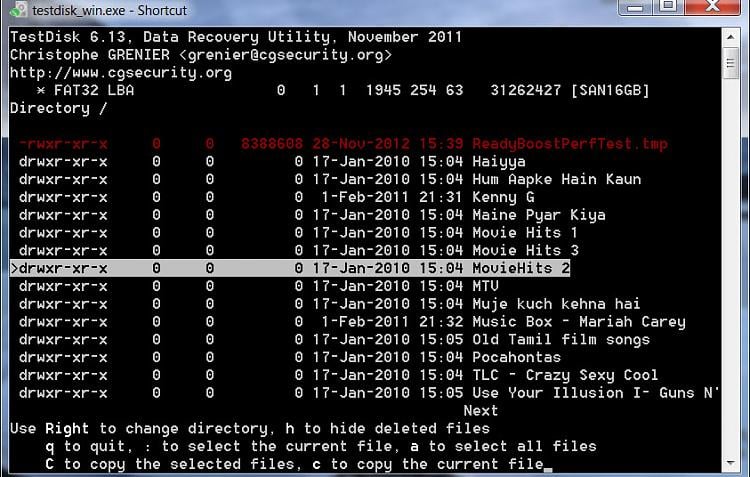Click the 'Next' page indicator

point(481,410)
